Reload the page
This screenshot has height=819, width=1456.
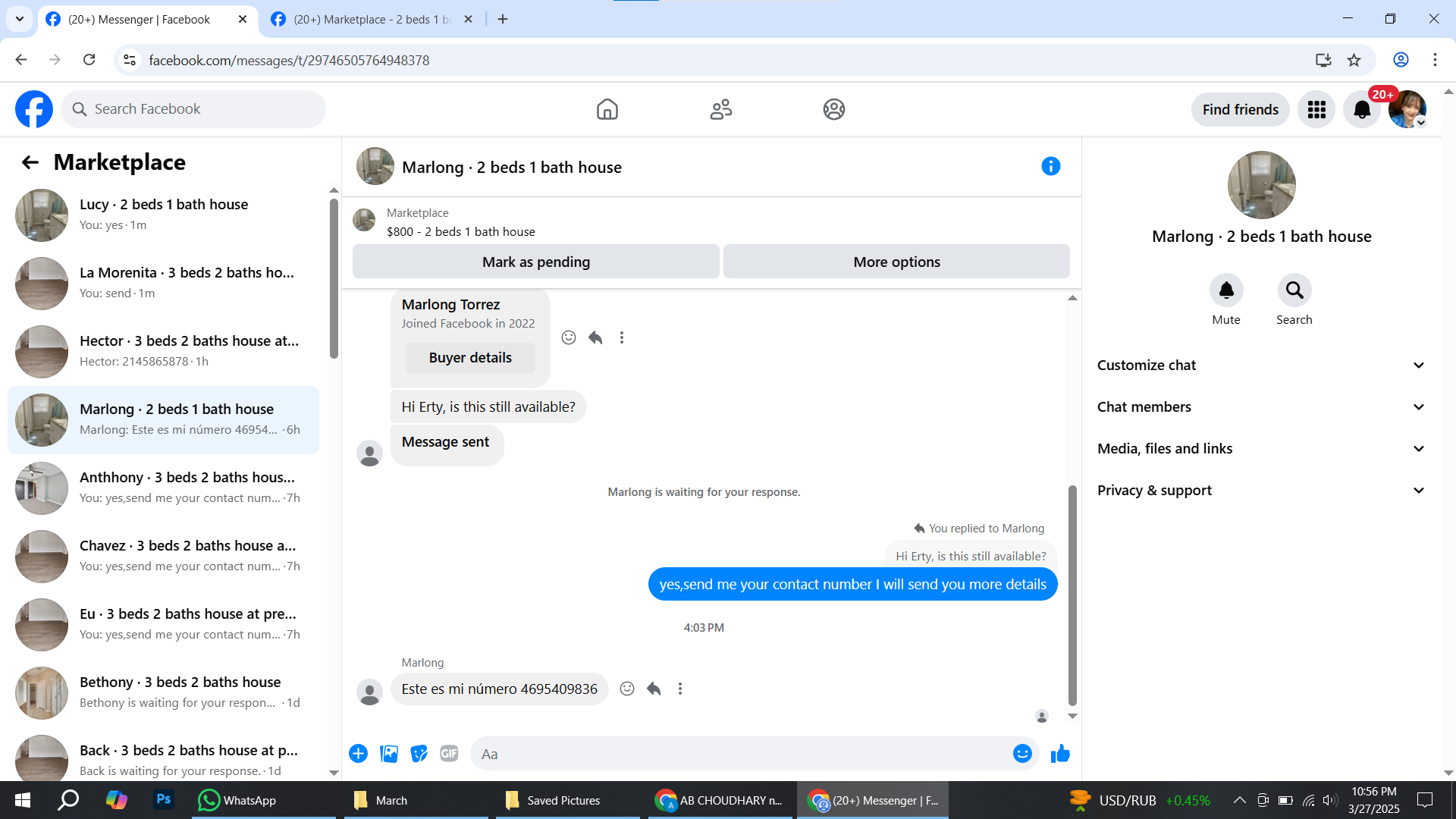pyautogui.click(x=89, y=60)
